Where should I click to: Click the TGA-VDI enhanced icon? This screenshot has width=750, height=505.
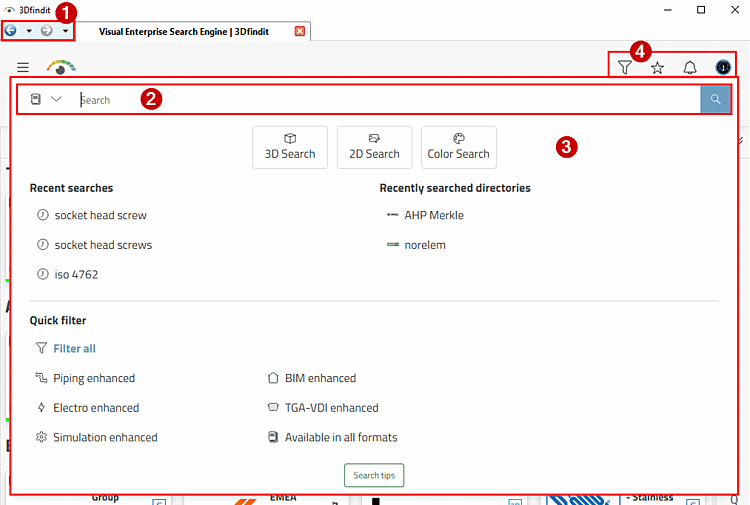tap(273, 407)
